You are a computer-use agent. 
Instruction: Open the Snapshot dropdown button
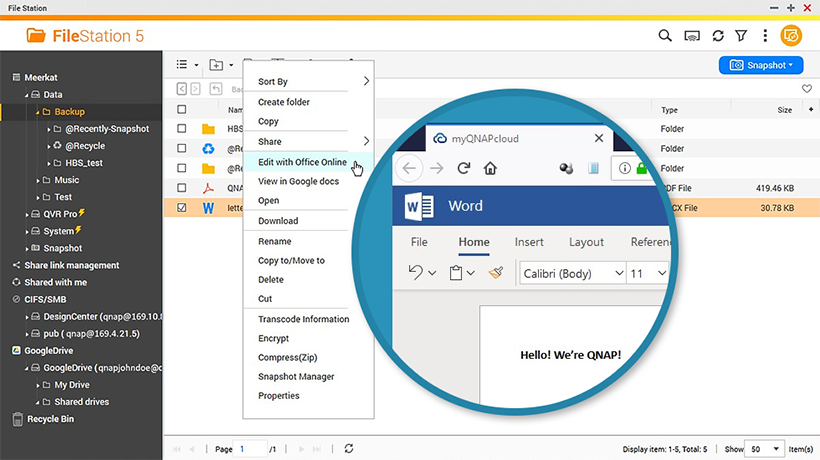761,65
